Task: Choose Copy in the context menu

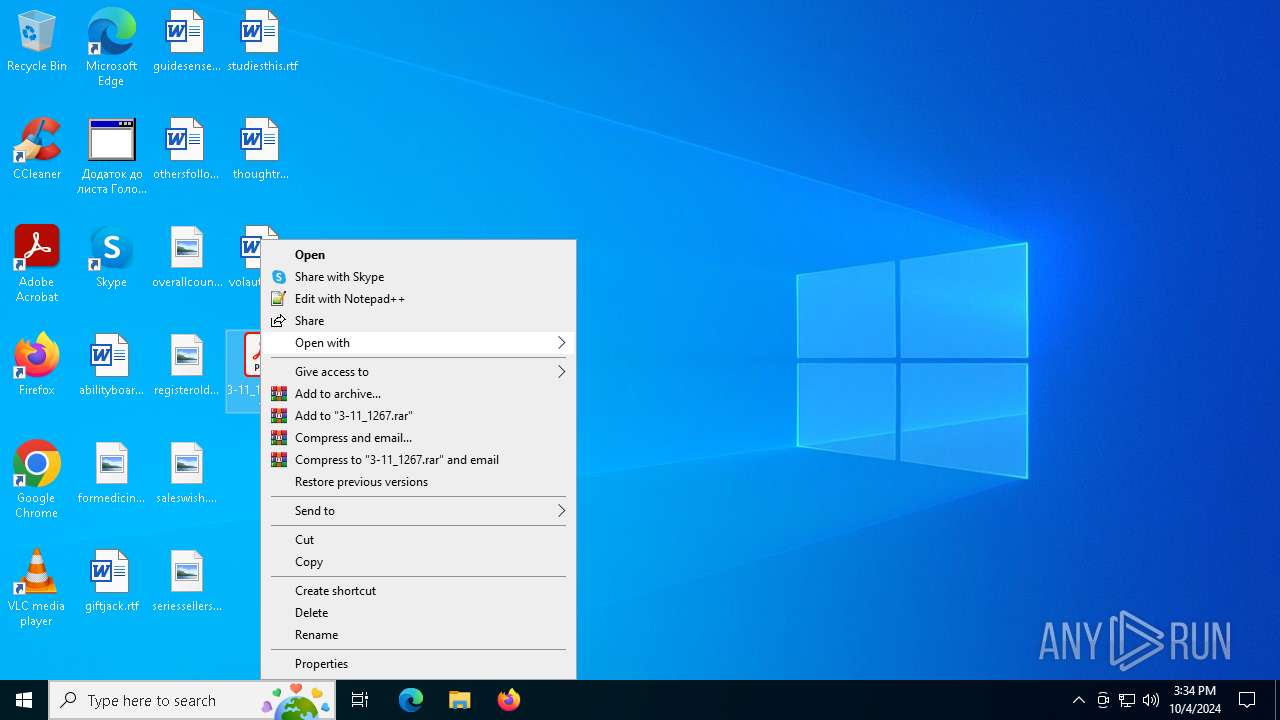Action: pos(418,562)
